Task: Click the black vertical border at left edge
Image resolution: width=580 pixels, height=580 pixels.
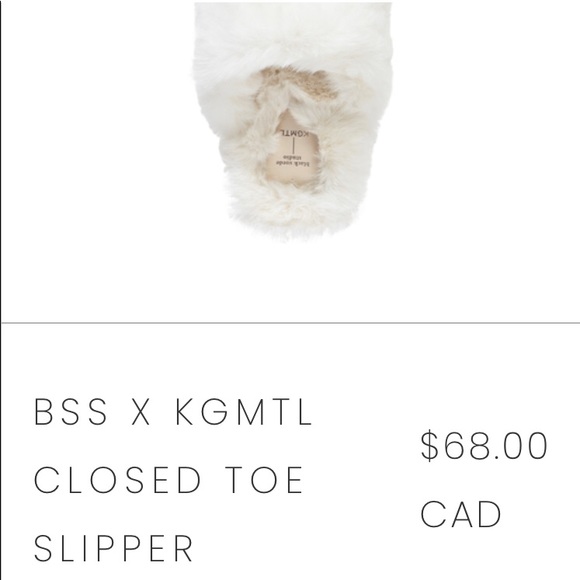Action: 1,290
